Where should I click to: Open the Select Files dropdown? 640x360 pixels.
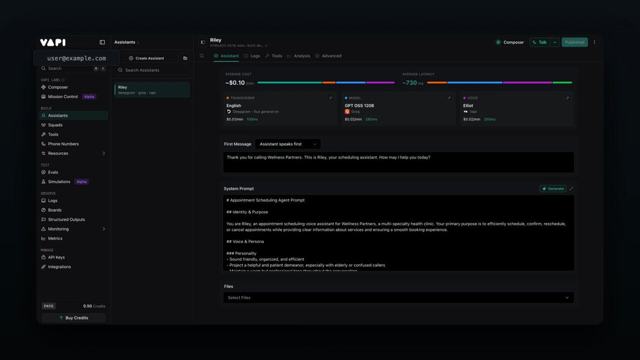click(x=398, y=298)
